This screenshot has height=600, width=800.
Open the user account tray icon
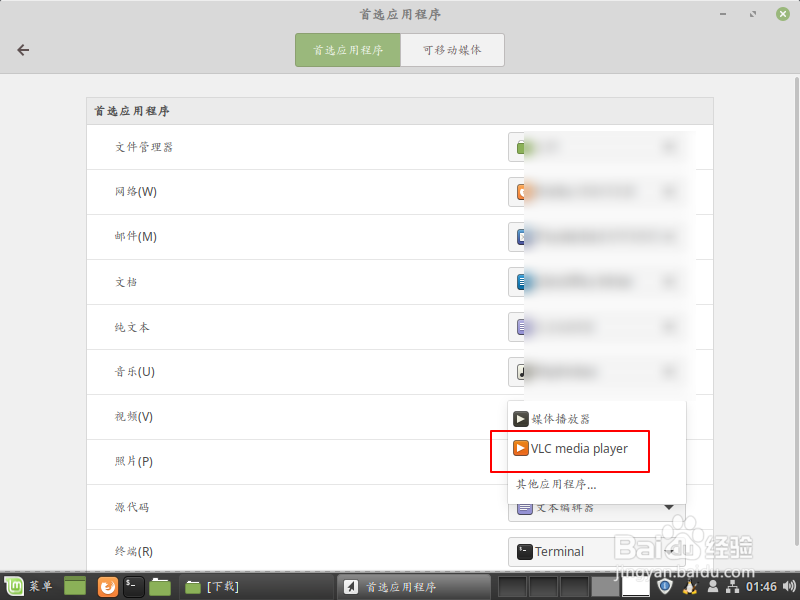point(713,587)
